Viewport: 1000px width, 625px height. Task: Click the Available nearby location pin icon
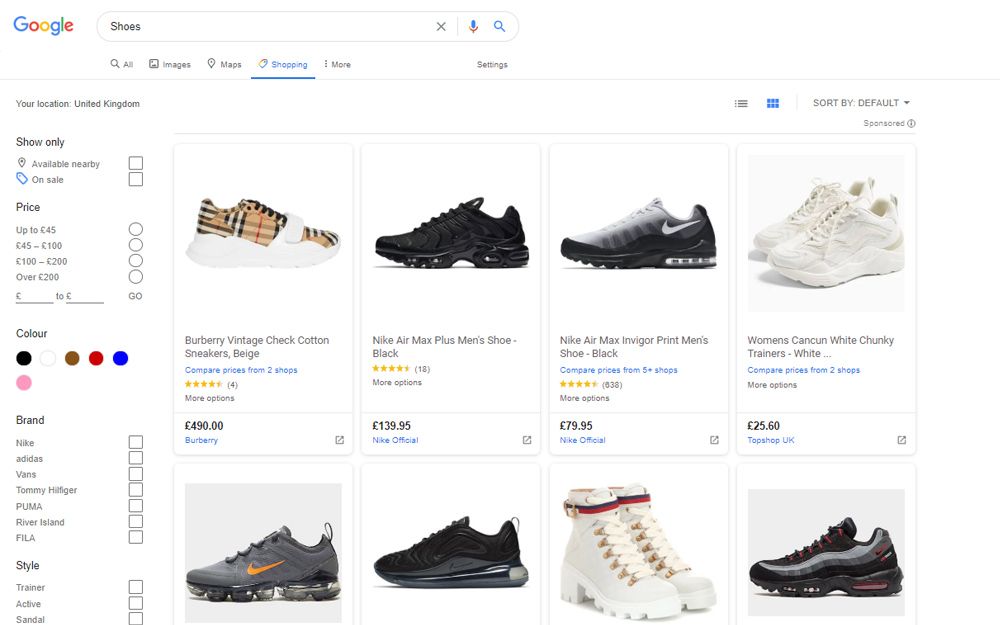(22, 163)
